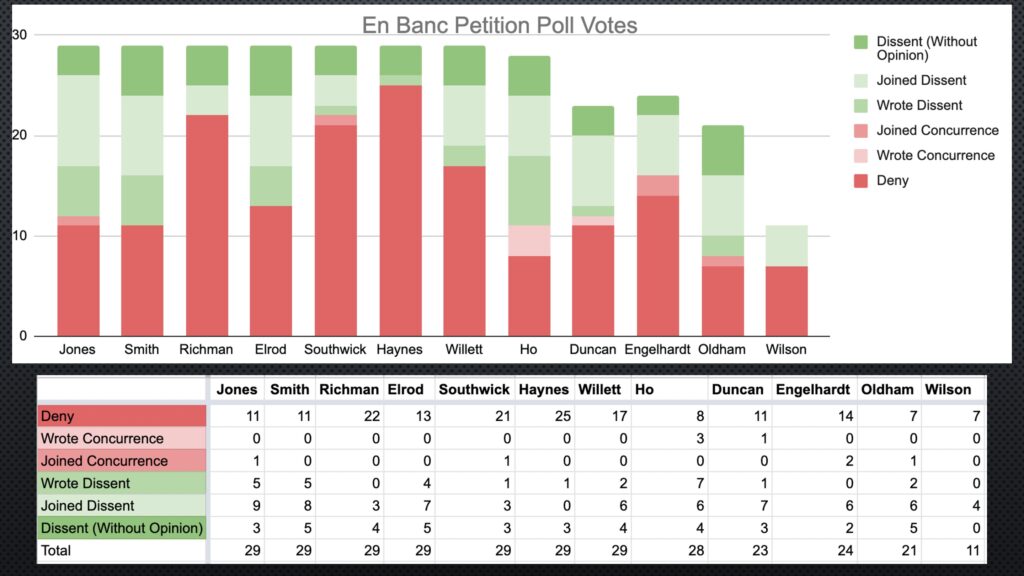
Task: Select the Joined Dissent legend swatch
Action: click(x=861, y=81)
